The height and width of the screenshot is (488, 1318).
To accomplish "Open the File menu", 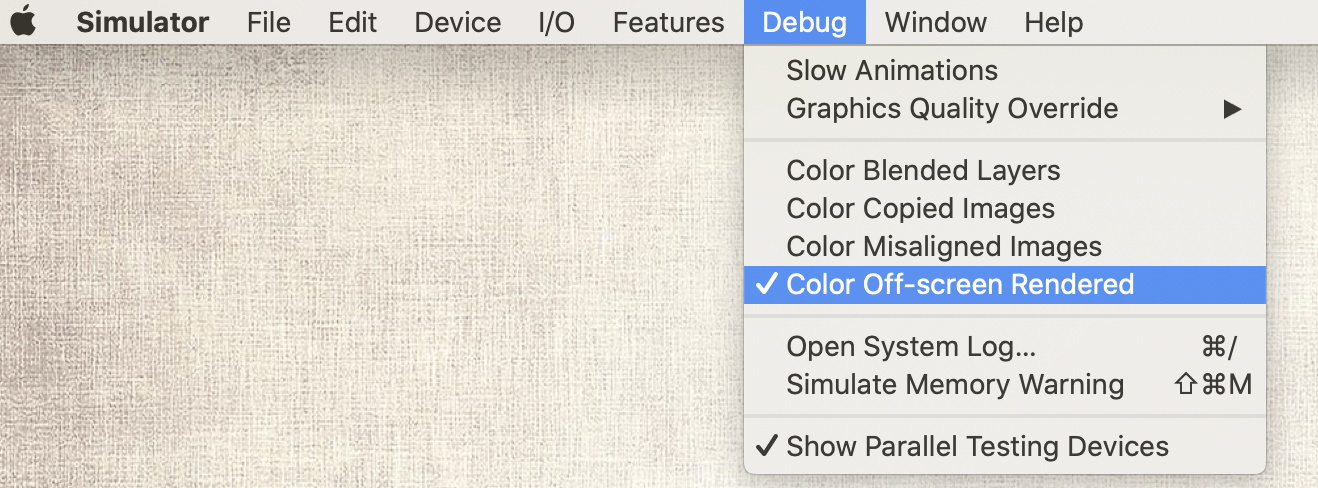I will click(x=269, y=22).
